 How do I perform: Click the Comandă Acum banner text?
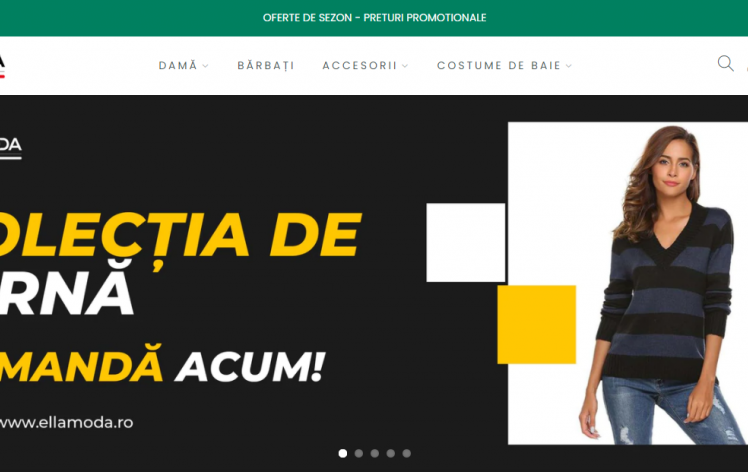click(x=162, y=365)
